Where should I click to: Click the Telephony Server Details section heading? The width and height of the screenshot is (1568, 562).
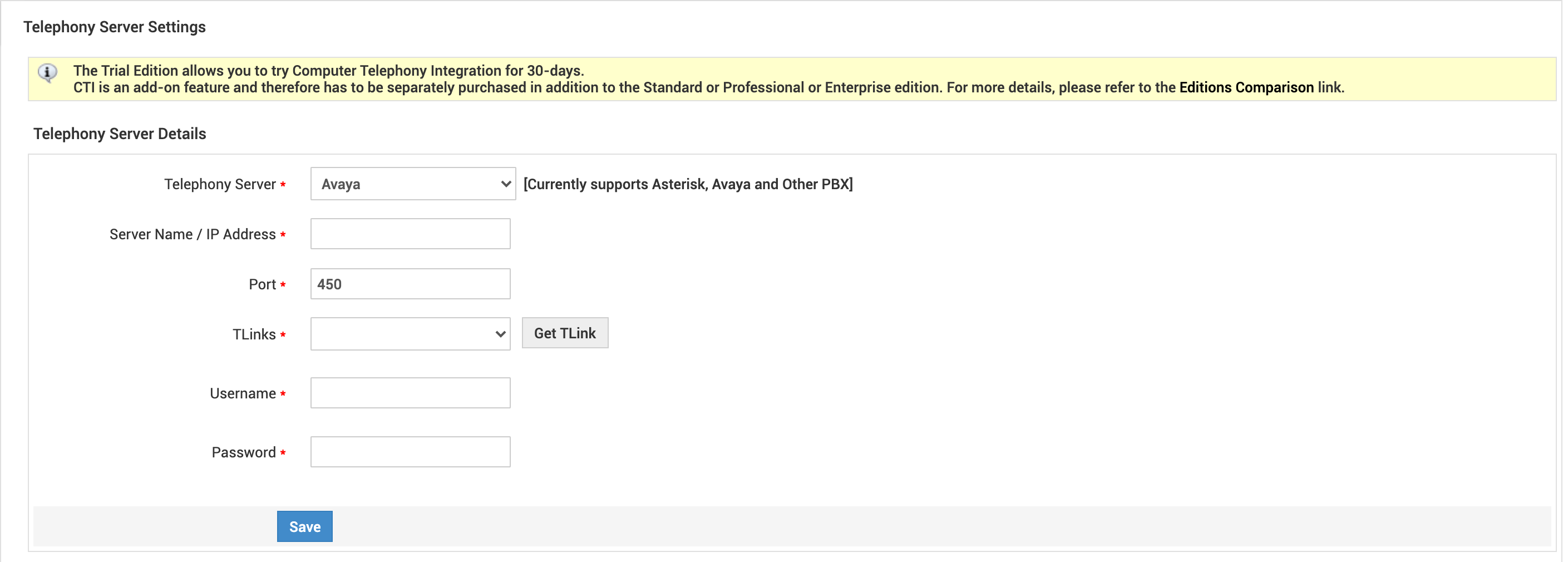pos(119,134)
